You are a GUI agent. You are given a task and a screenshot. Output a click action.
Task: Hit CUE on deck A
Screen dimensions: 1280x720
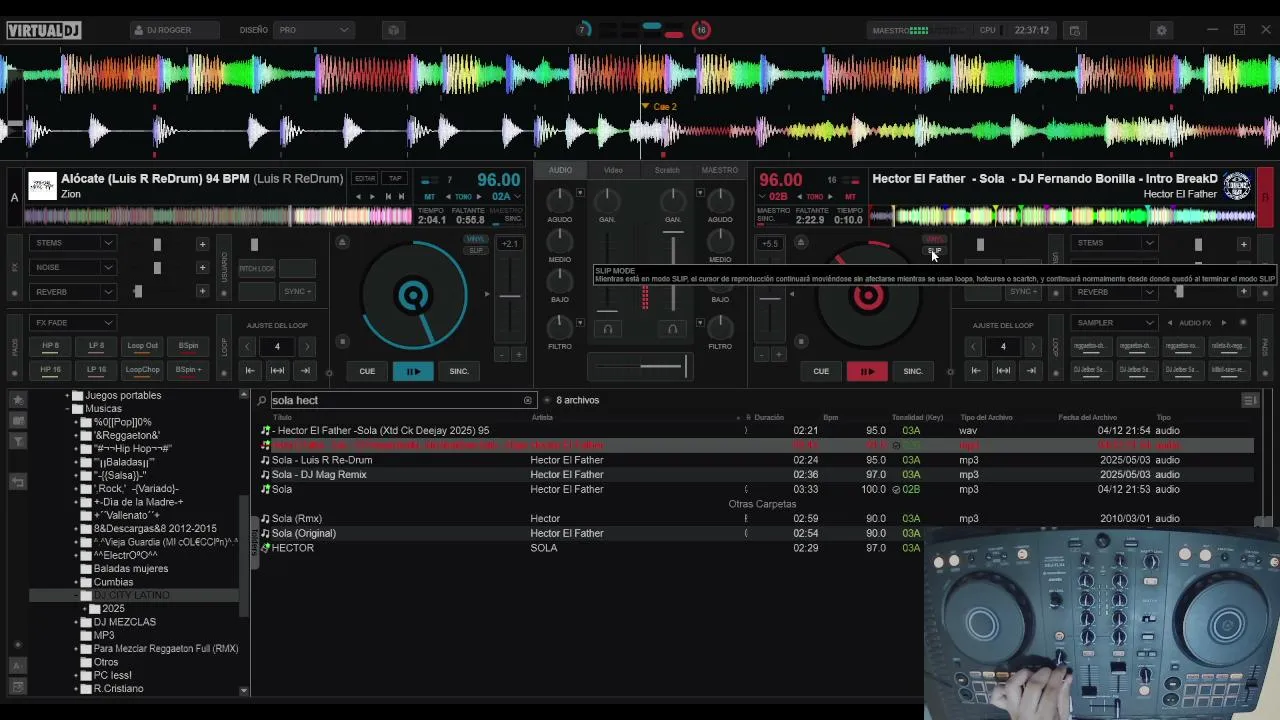point(367,371)
